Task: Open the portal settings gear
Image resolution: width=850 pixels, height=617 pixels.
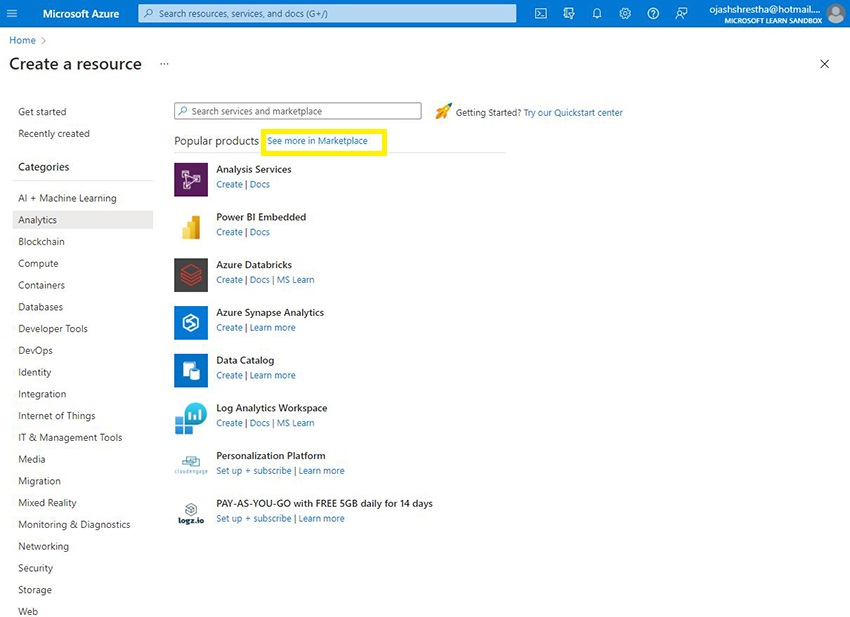Action: click(625, 14)
